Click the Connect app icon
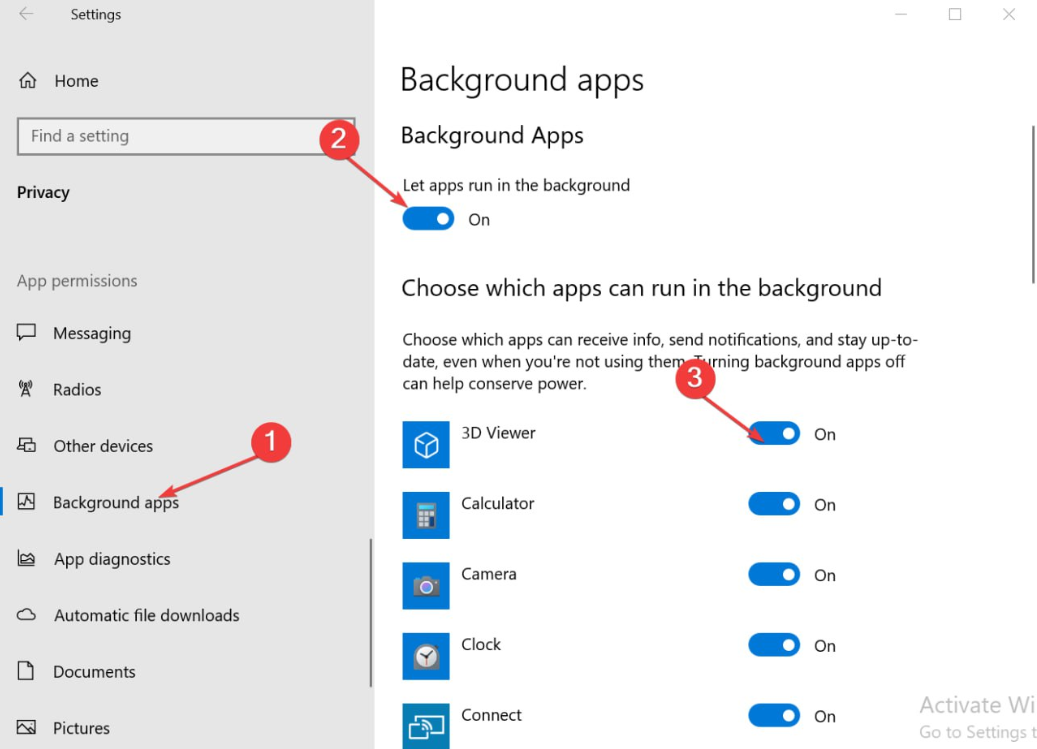 pyautogui.click(x=426, y=726)
